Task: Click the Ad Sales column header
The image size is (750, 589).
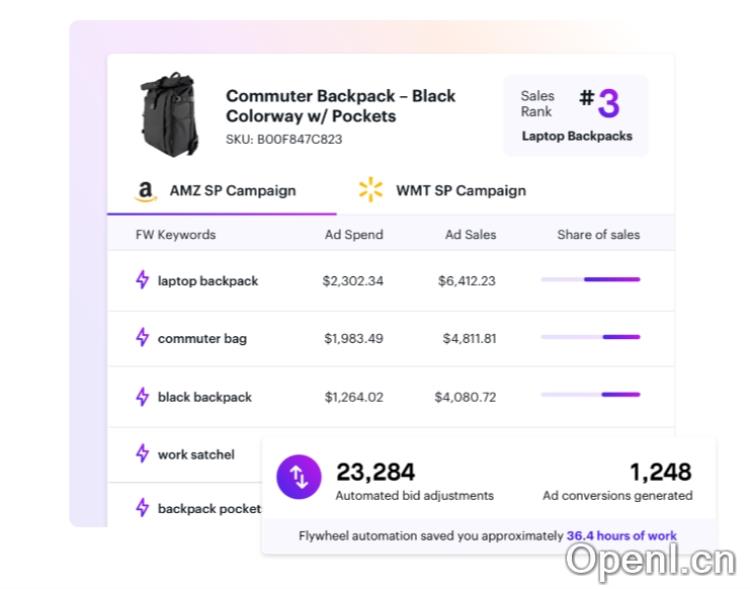Action: 470,235
